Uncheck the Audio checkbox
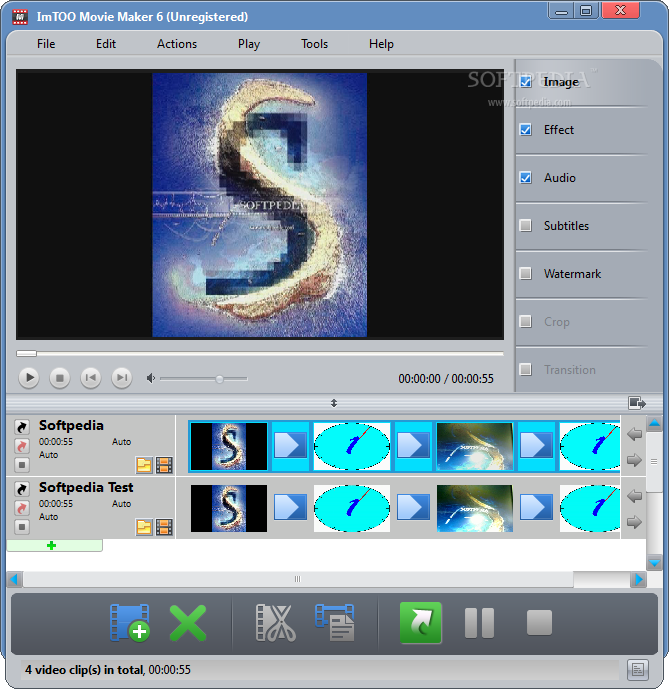The width and height of the screenshot is (669, 689). point(526,178)
